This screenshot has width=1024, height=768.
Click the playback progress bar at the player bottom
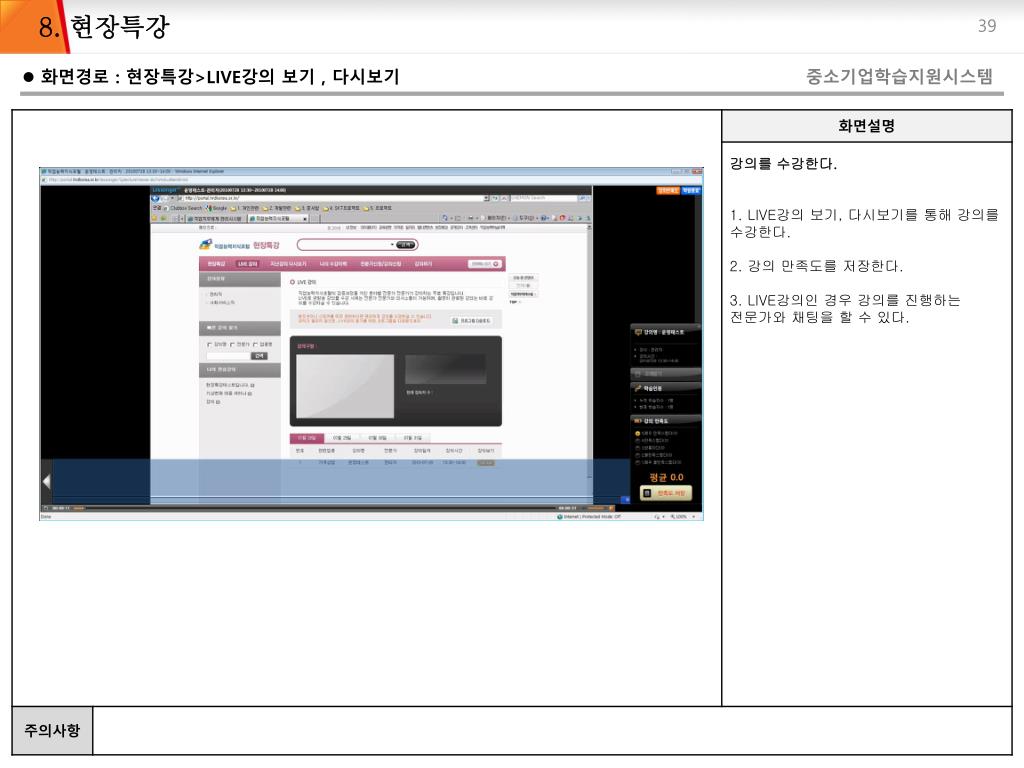tap(321, 508)
